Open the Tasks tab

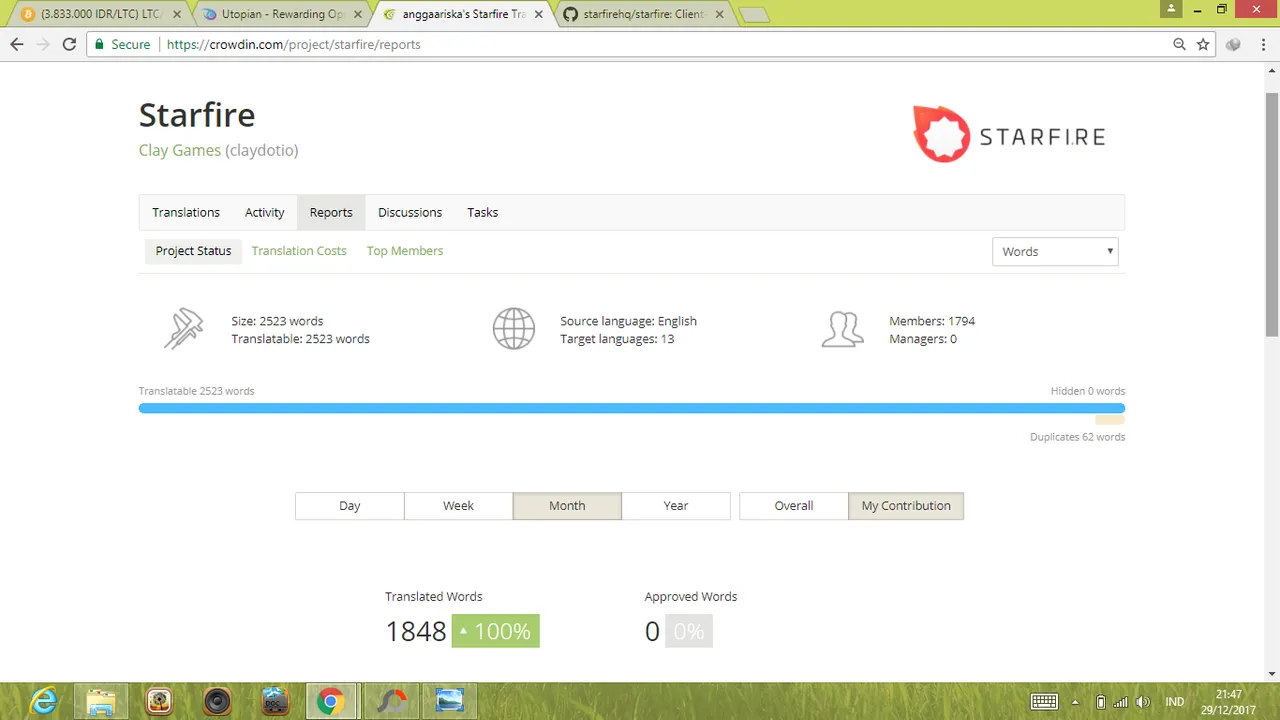coord(483,212)
